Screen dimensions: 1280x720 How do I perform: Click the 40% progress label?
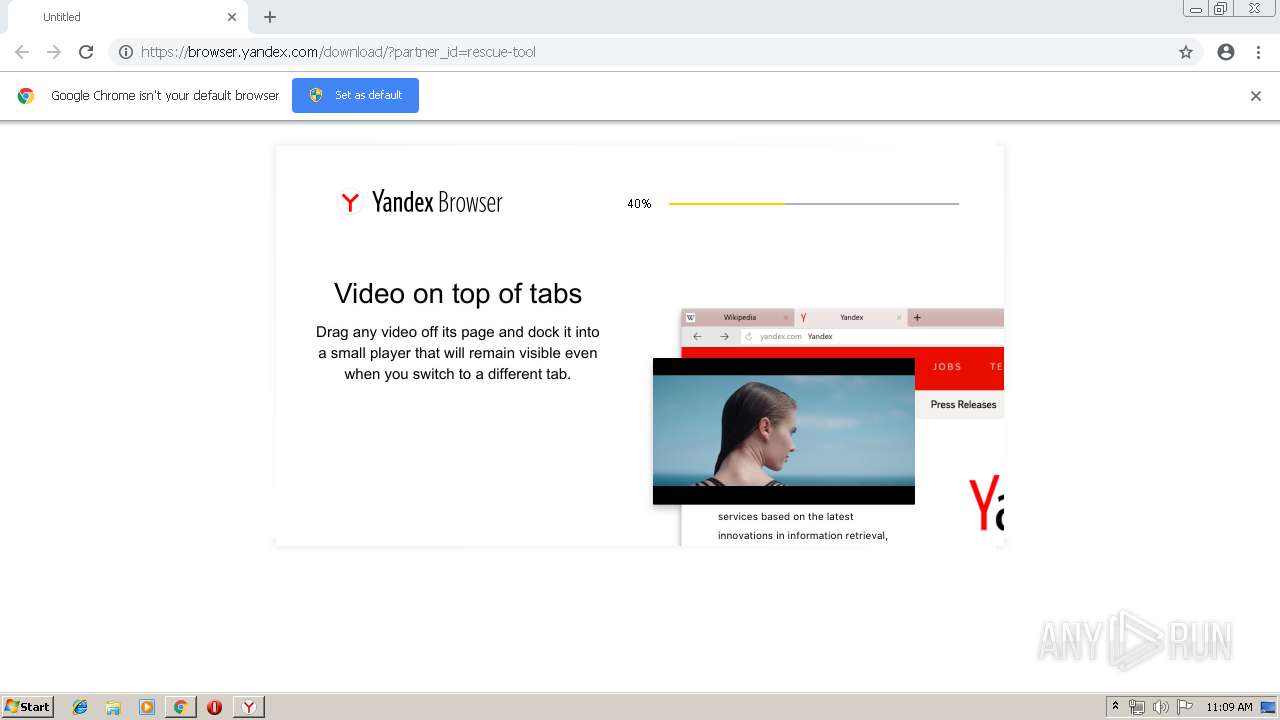point(639,204)
